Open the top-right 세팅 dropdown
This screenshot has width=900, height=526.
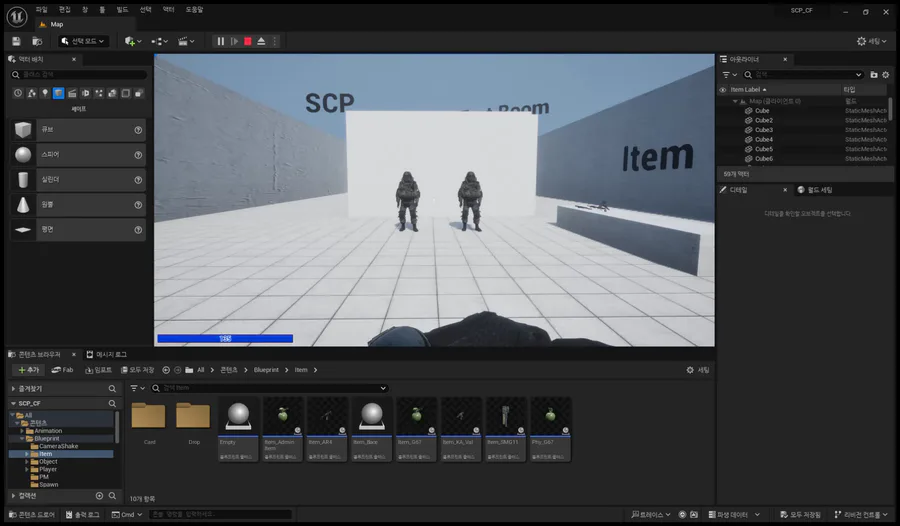871,41
